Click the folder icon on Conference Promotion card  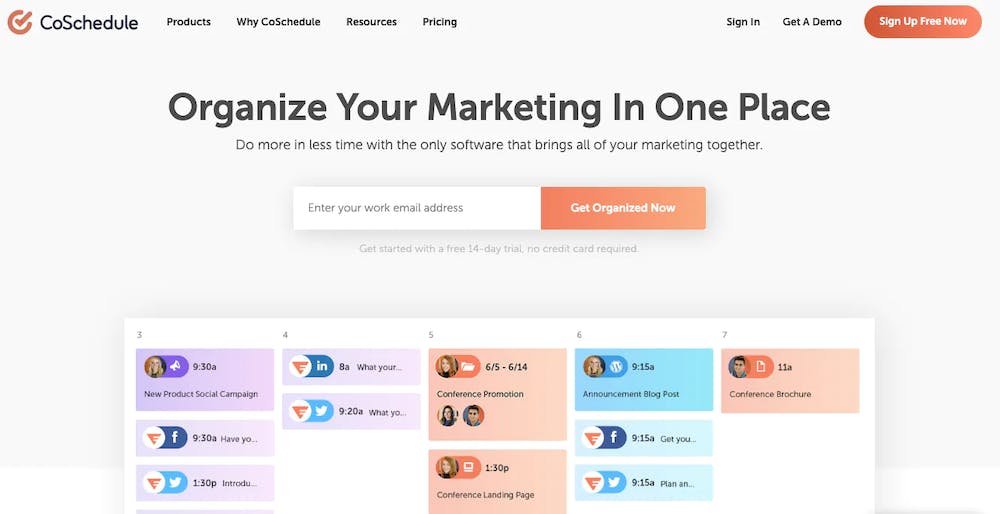point(469,367)
